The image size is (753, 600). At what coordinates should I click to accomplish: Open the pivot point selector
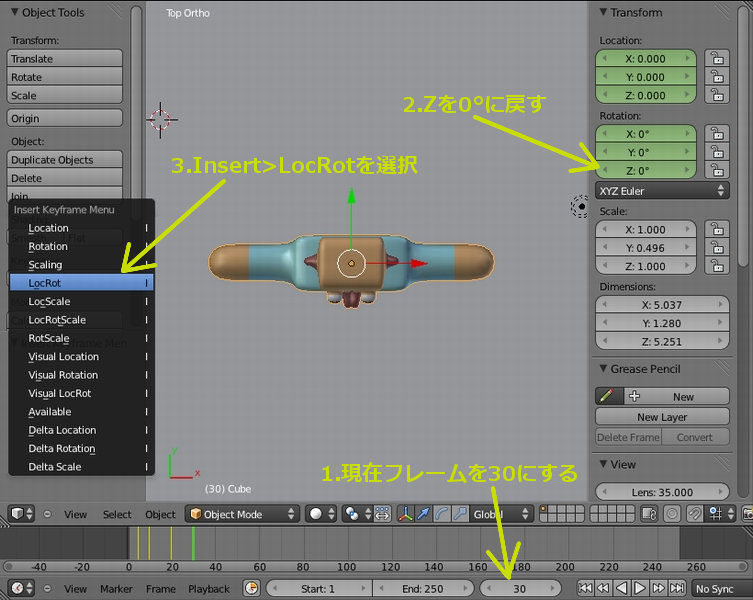(x=357, y=514)
